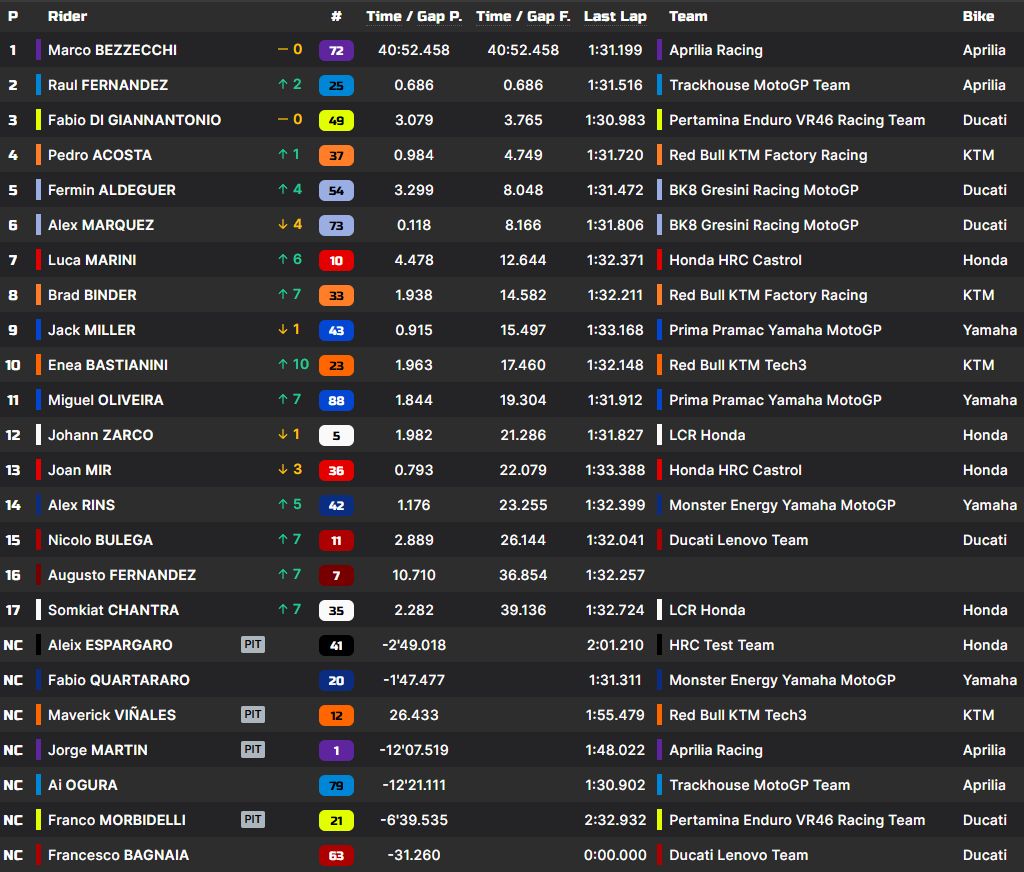
Task: Click Ai Ogura's last lap time 1:30.902
Action: 615,785
